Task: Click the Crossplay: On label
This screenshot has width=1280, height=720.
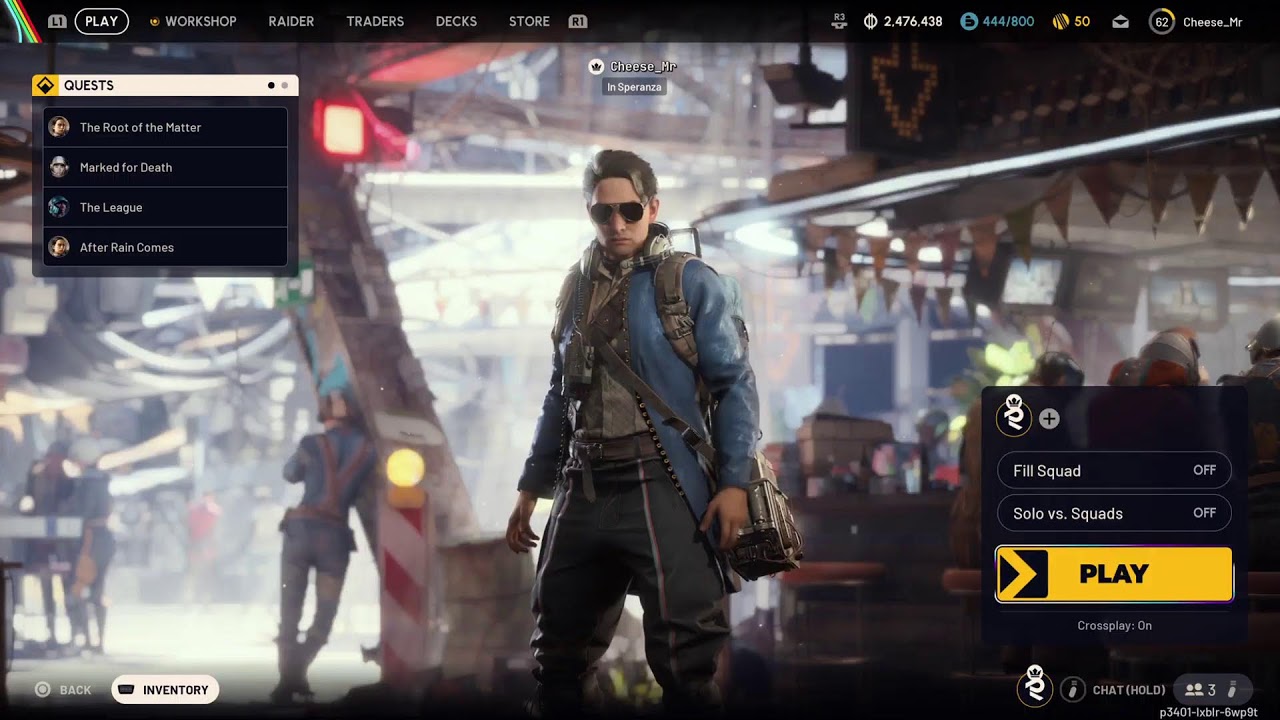Action: [1114, 625]
